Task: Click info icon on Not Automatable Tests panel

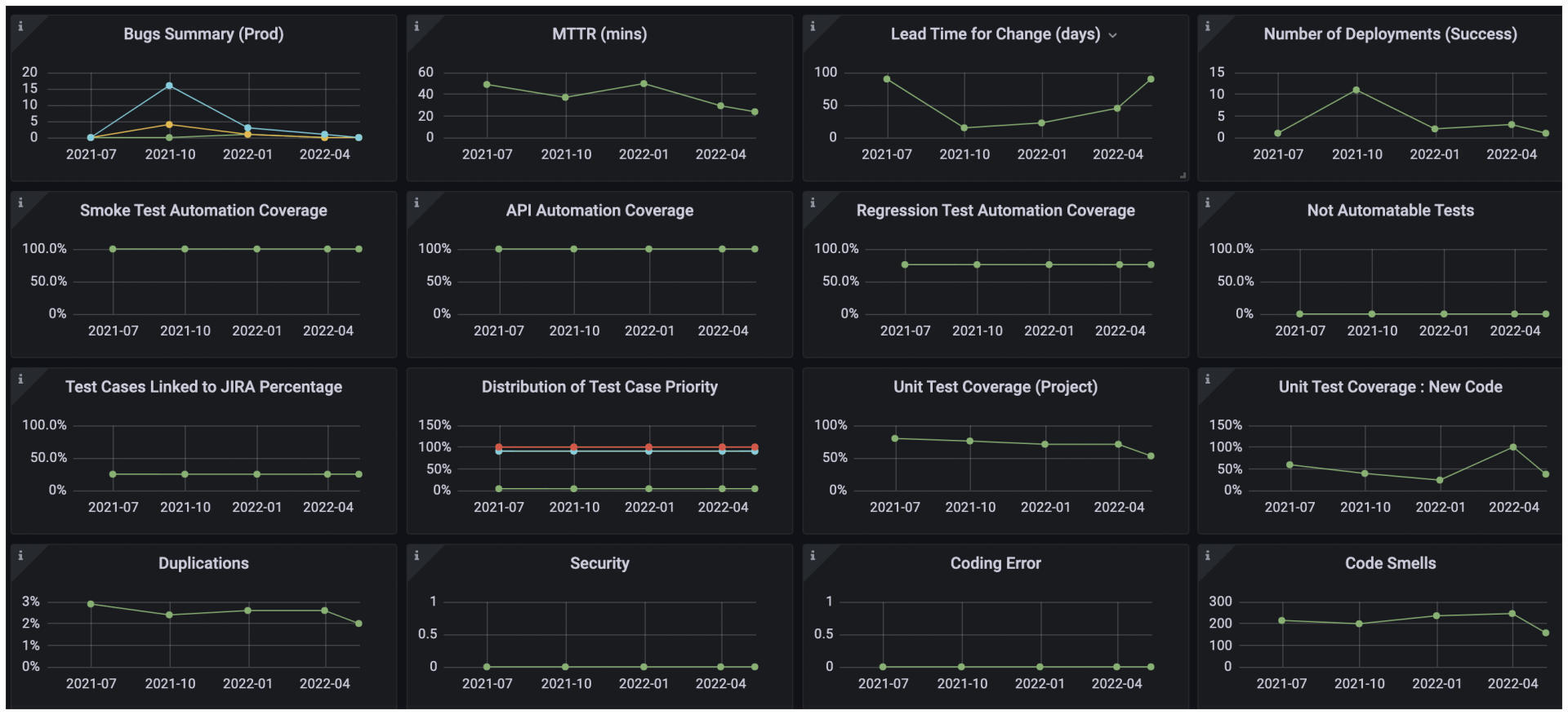Action: pyautogui.click(x=1208, y=202)
